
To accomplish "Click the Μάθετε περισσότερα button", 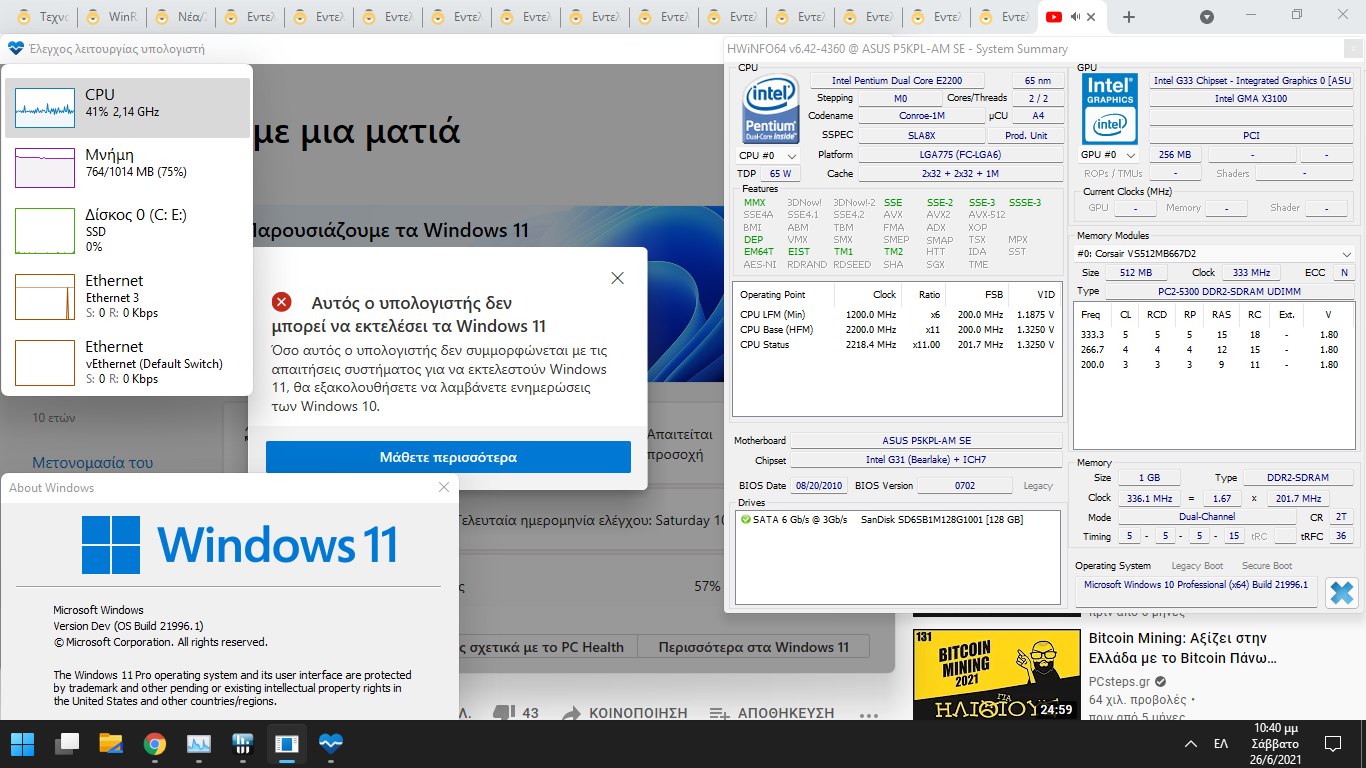I will click(448, 457).
